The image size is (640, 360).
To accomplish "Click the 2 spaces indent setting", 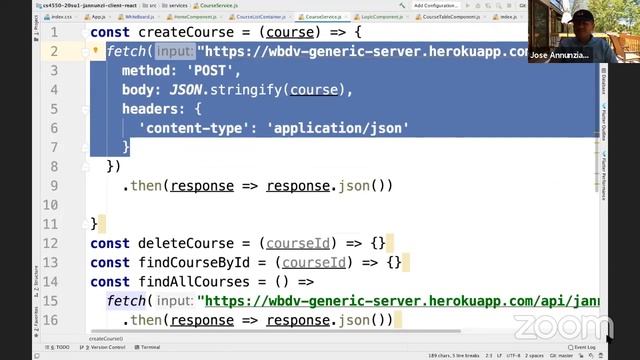I will click(x=534, y=356).
